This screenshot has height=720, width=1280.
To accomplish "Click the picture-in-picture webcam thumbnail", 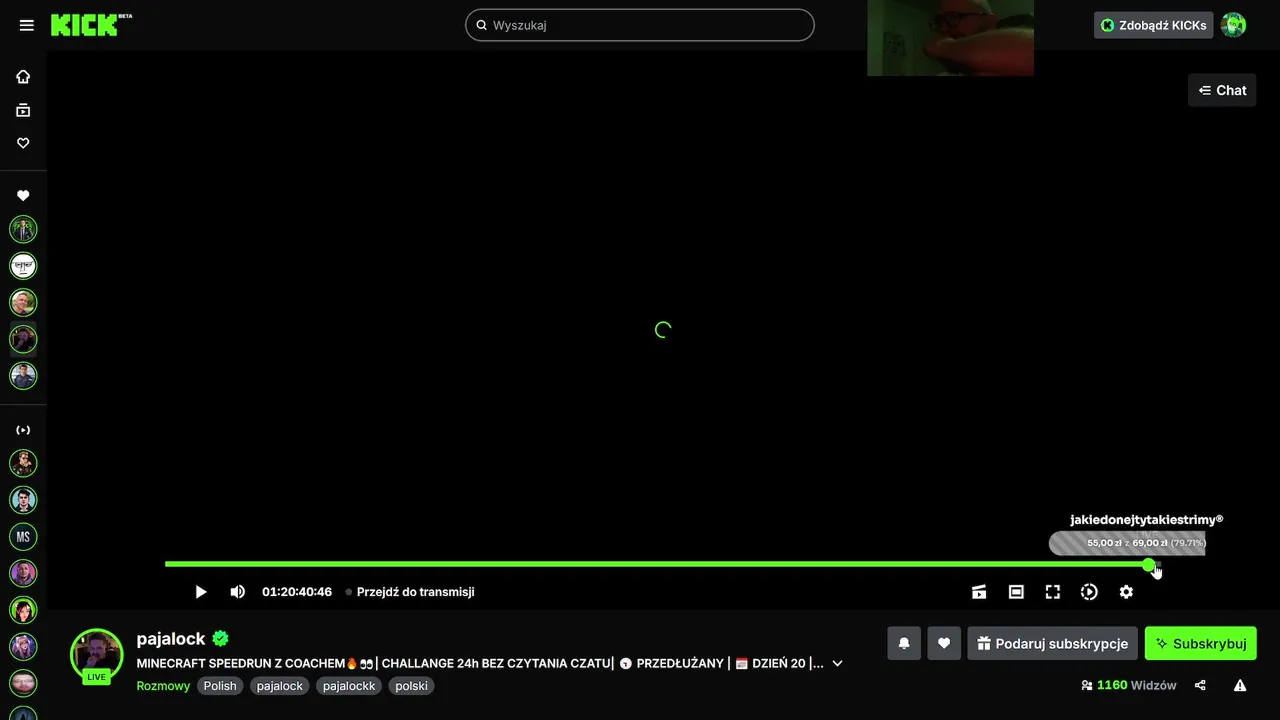I will coord(950,38).
